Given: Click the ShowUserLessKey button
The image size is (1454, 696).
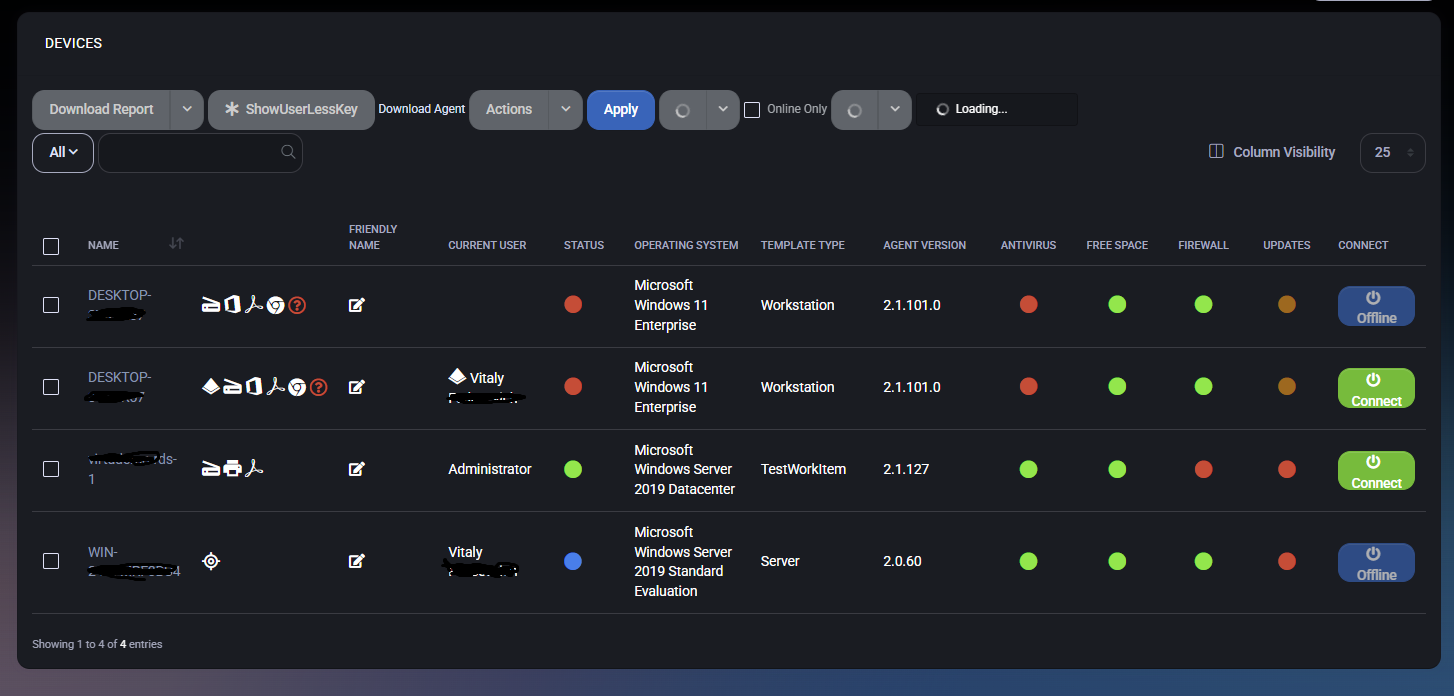Looking at the screenshot, I should (291, 110).
